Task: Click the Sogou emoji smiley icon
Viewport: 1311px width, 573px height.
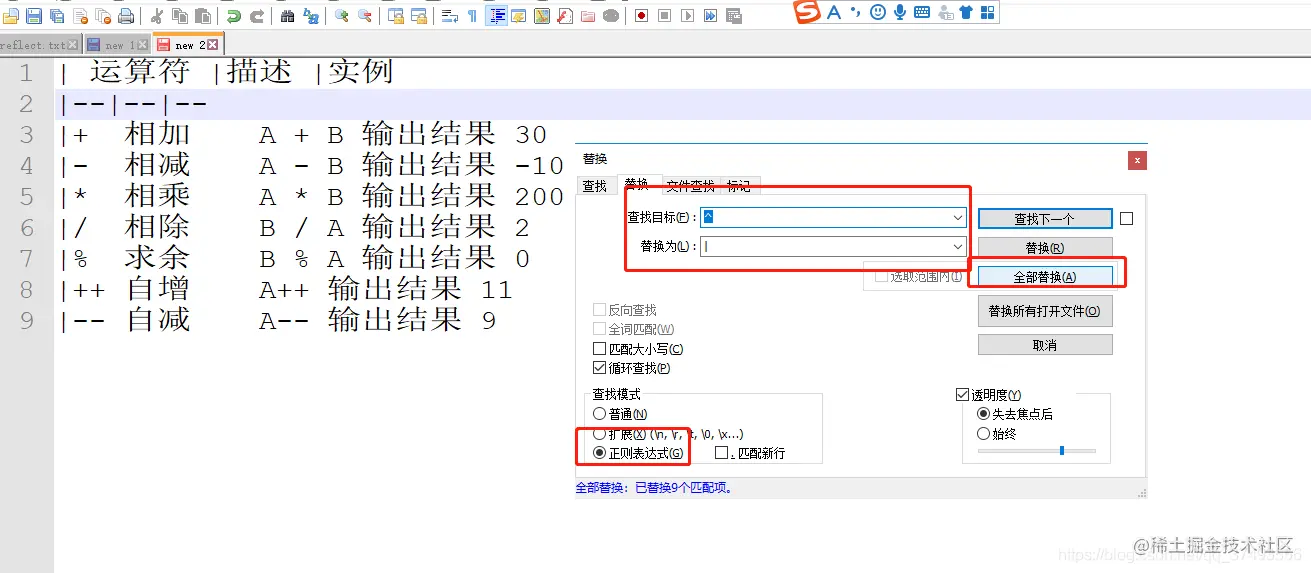Action: pos(877,12)
